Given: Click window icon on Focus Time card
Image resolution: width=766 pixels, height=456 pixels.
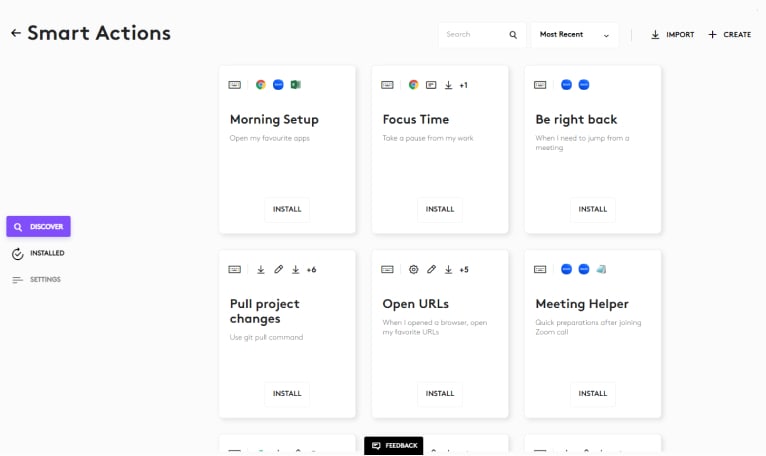Looking at the screenshot, I should tap(431, 85).
